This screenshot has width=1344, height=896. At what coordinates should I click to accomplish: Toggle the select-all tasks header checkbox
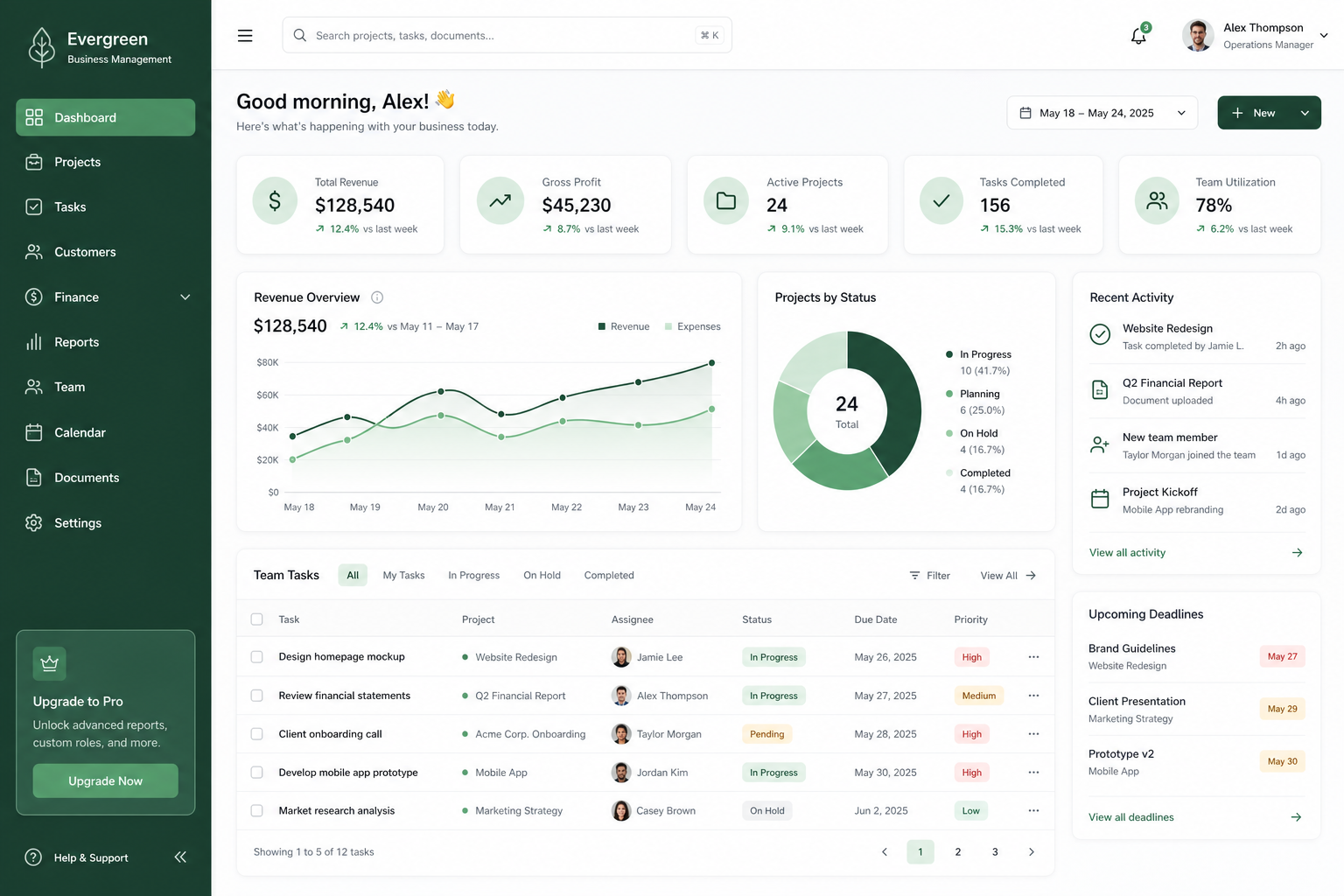click(x=256, y=619)
